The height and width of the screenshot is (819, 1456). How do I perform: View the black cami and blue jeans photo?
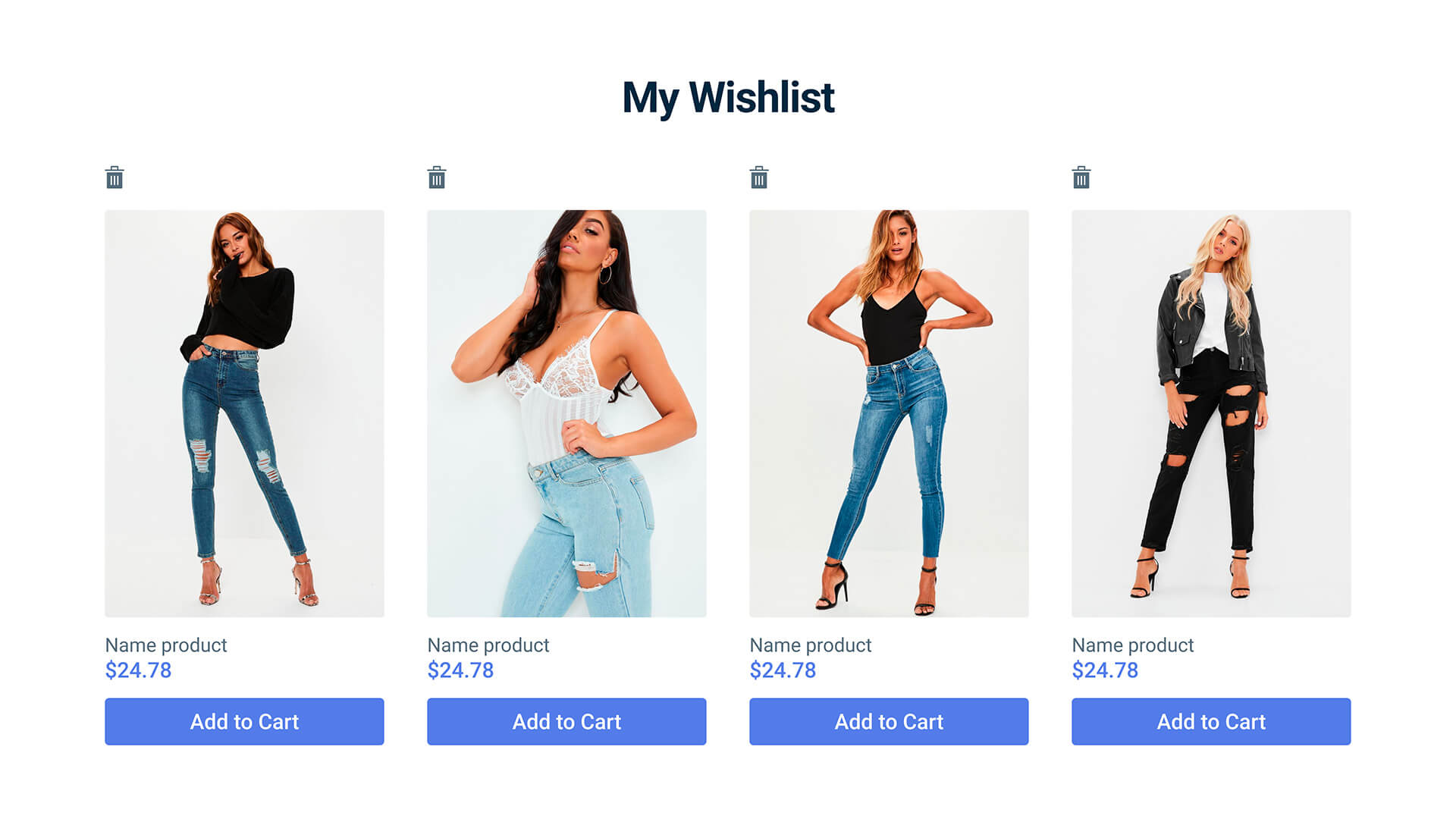pos(889,413)
